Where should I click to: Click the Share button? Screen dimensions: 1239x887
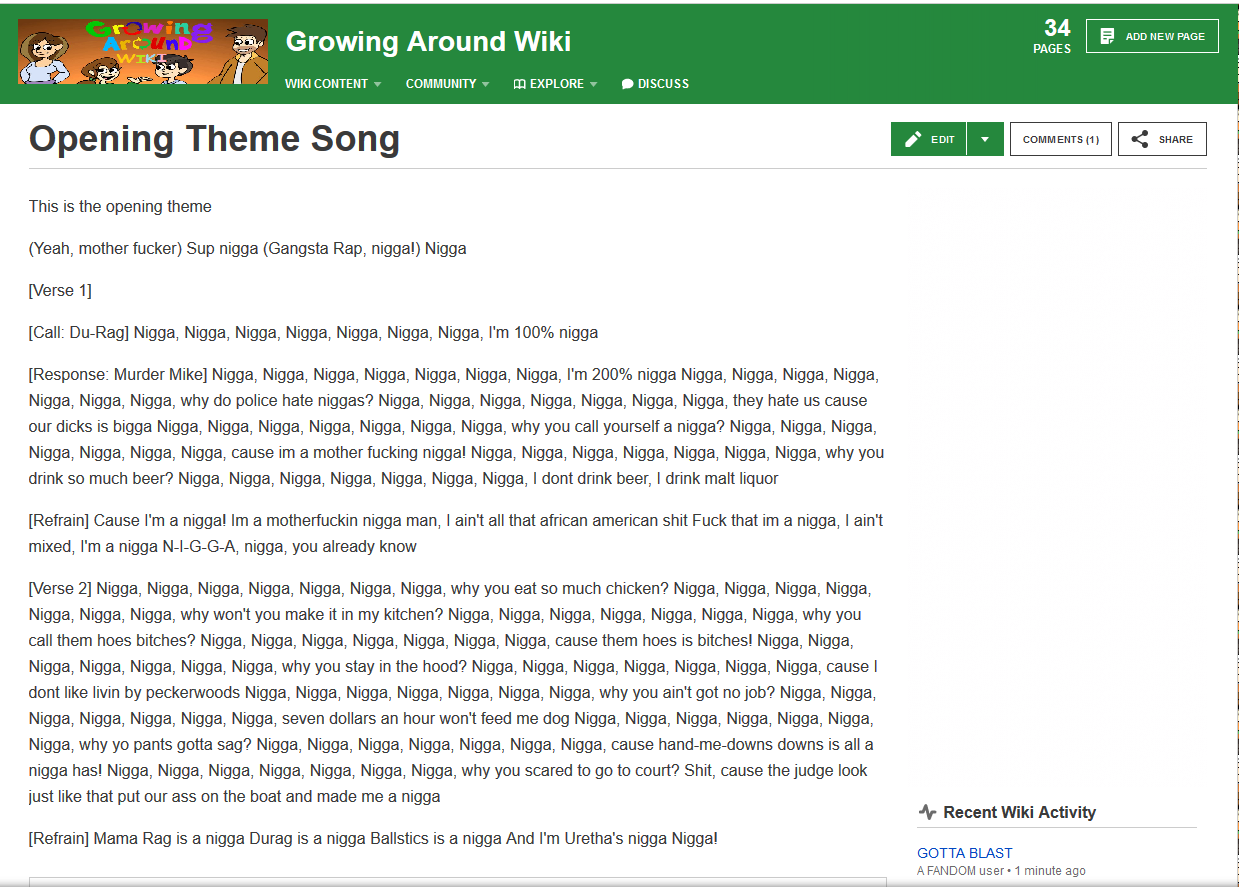1162,139
